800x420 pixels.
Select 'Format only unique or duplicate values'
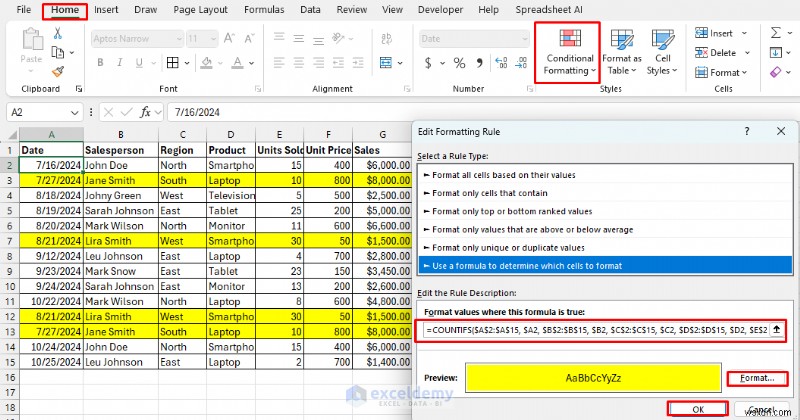pos(606,248)
